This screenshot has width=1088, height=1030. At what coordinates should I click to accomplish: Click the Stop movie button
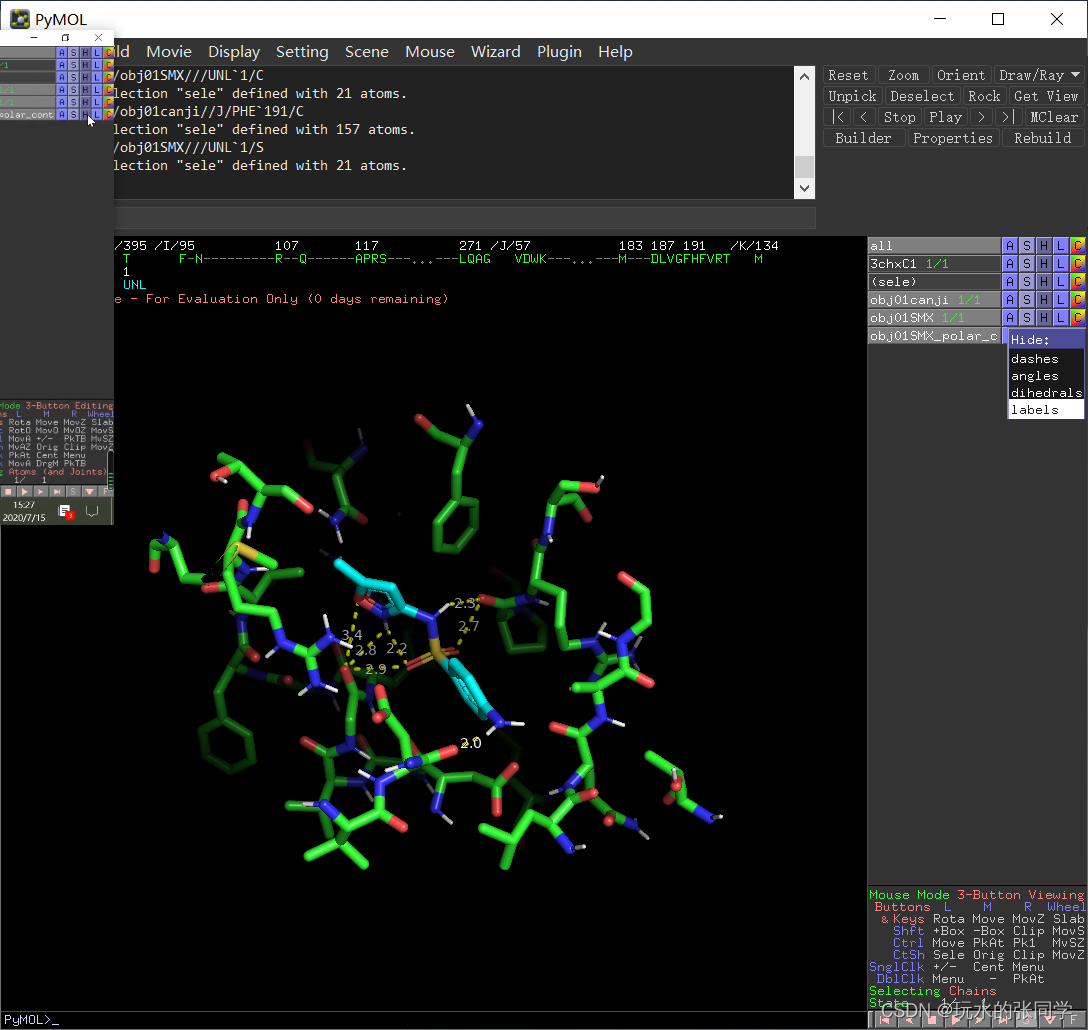[x=899, y=117]
